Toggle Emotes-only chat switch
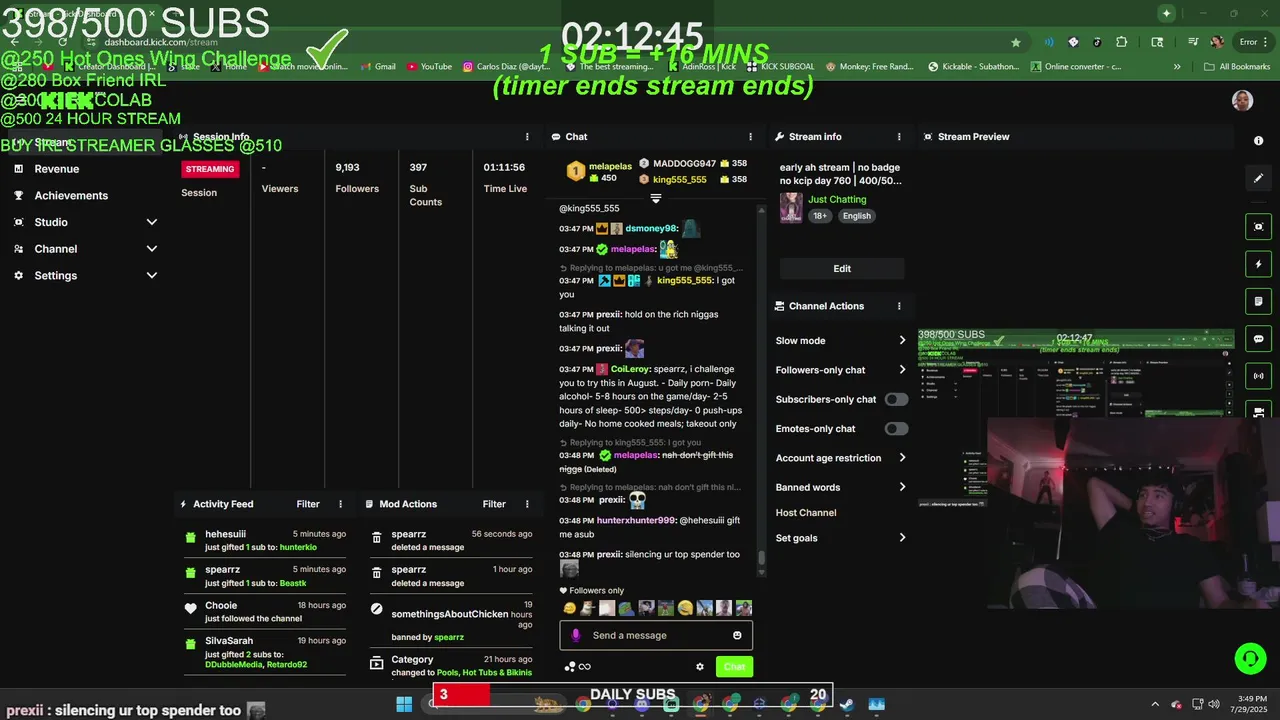 [x=896, y=429]
